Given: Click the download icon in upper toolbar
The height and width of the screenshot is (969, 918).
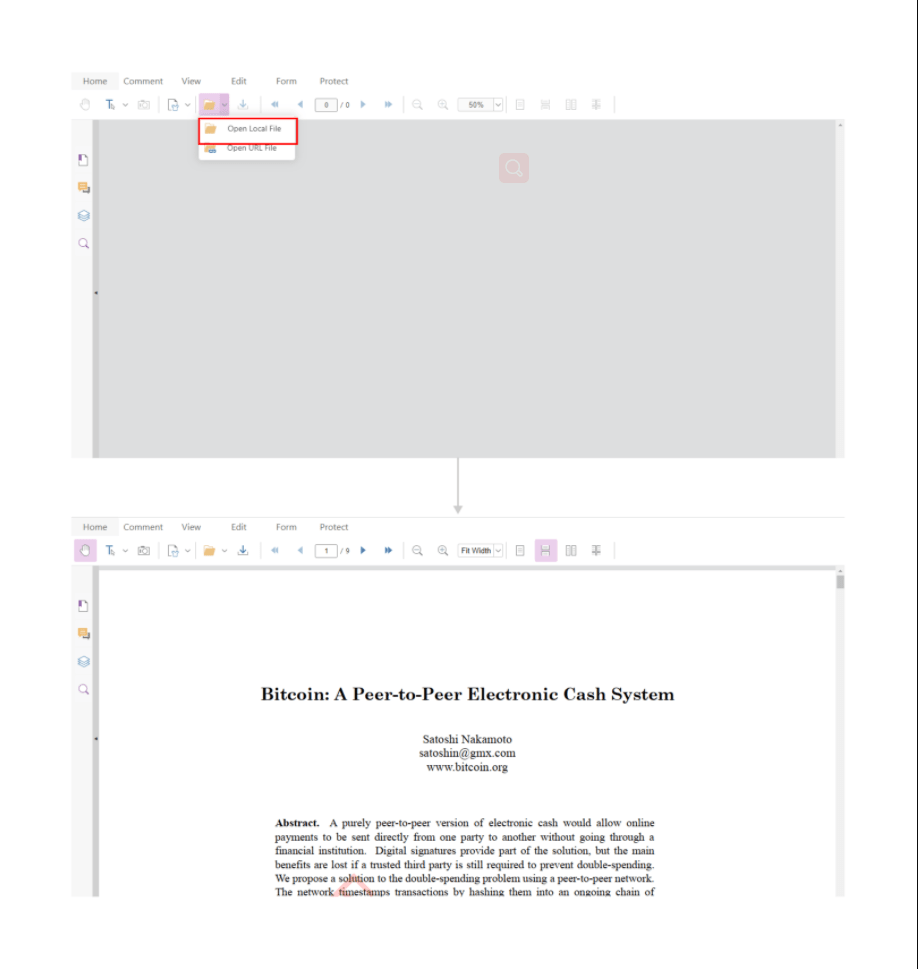Looking at the screenshot, I should coord(243,105).
